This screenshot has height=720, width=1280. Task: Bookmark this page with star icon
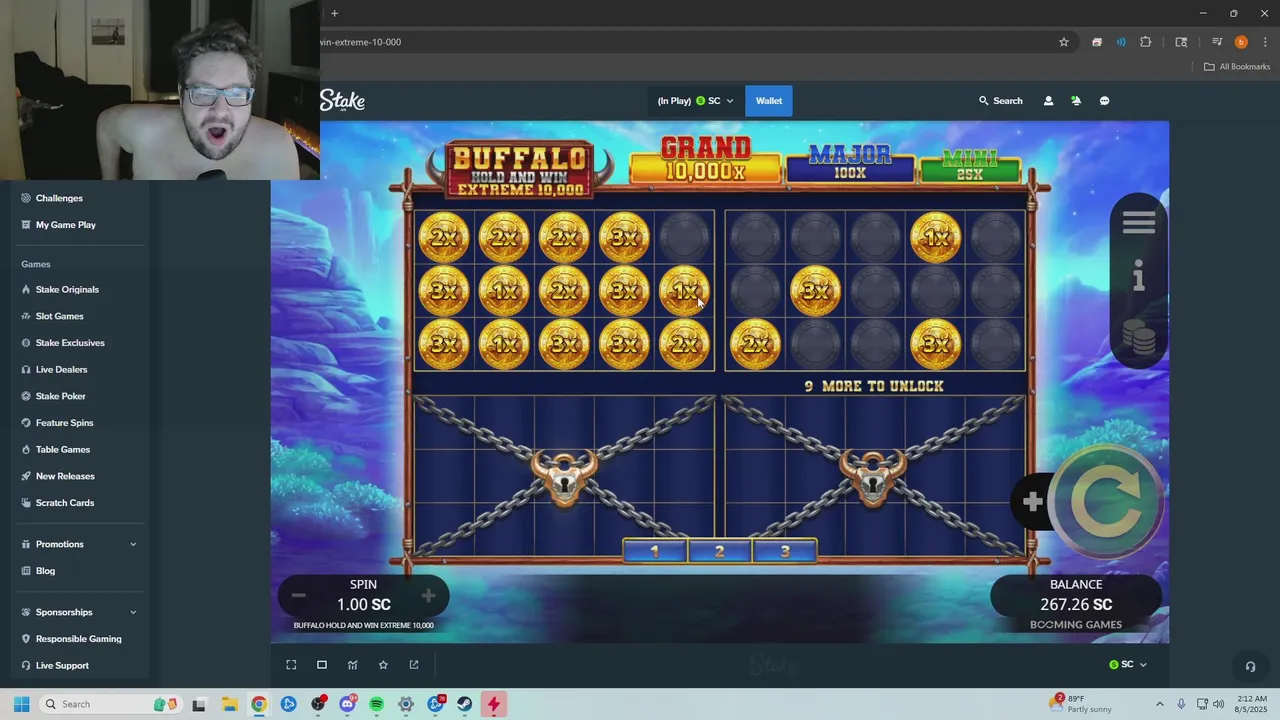click(x=1064, y=42)
